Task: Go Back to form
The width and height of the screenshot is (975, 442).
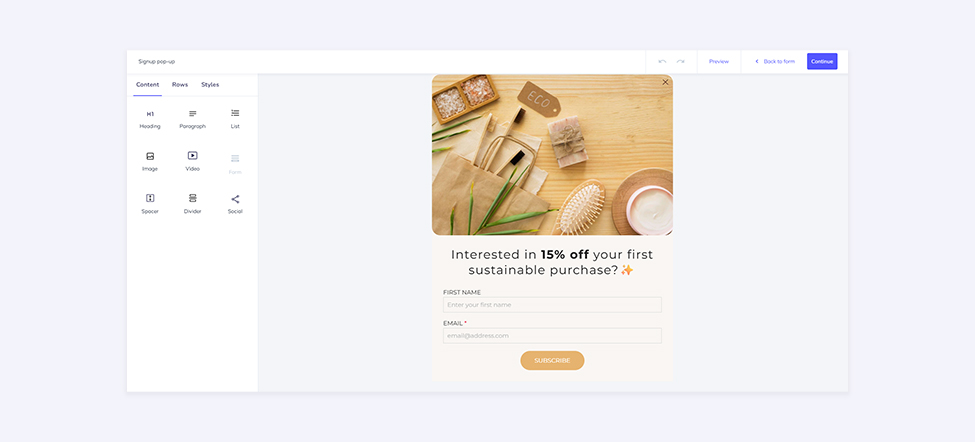Action: pos(775,62)
